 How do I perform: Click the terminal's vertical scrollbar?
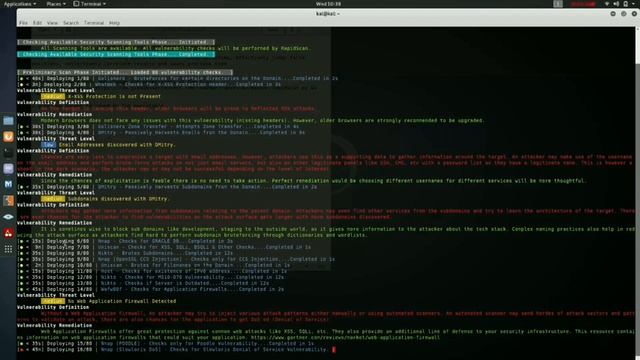(638, 193)
